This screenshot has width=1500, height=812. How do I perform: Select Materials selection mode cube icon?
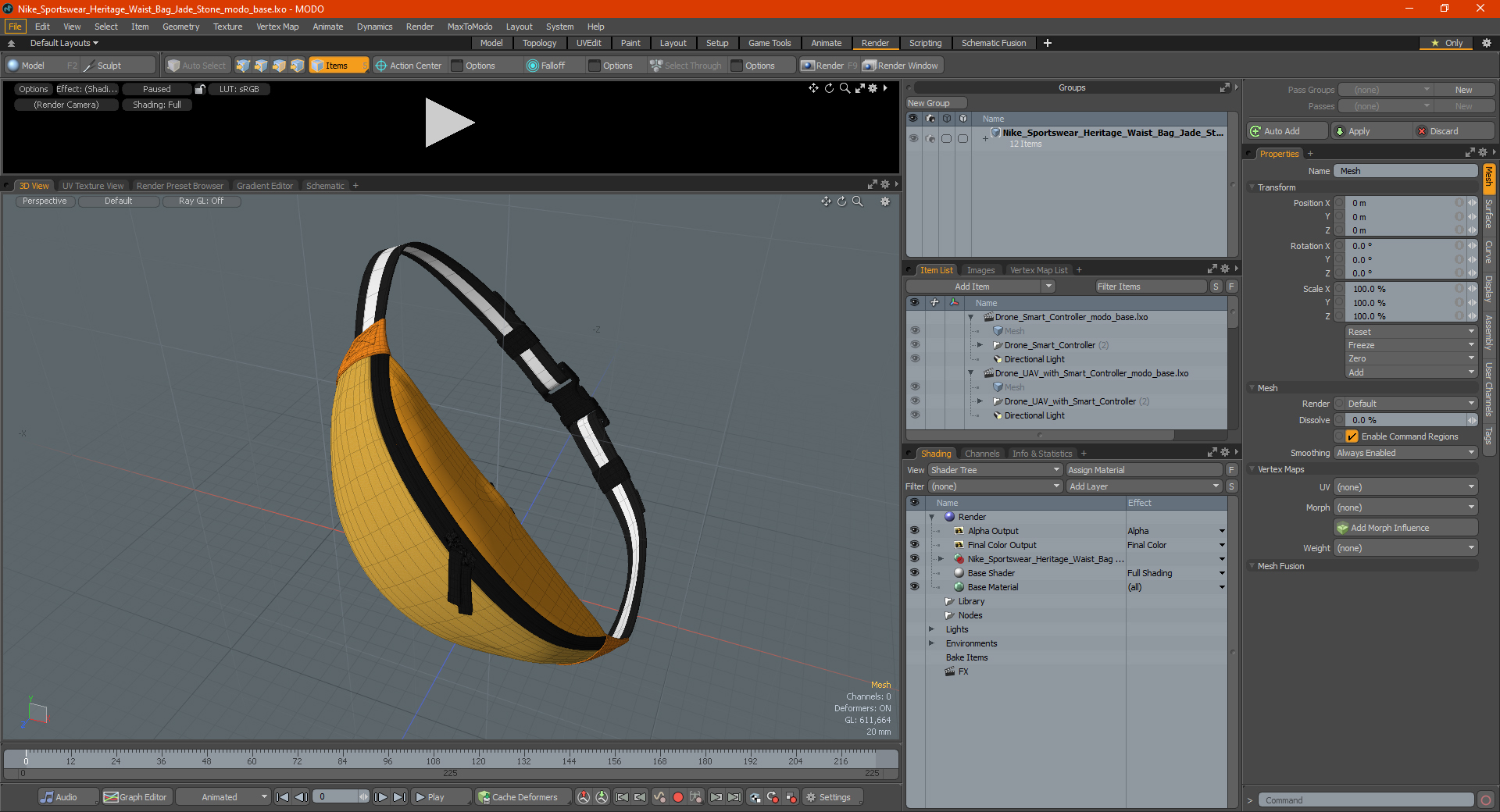[x=297, y=66]
